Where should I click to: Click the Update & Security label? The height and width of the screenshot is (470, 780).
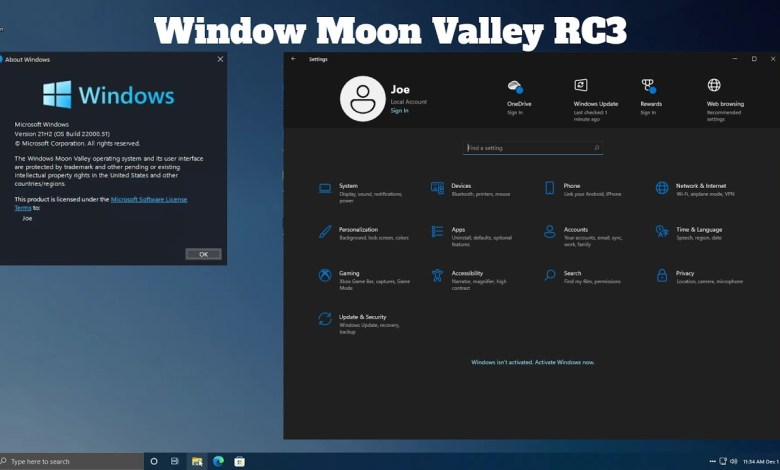(x=363, y=317)
